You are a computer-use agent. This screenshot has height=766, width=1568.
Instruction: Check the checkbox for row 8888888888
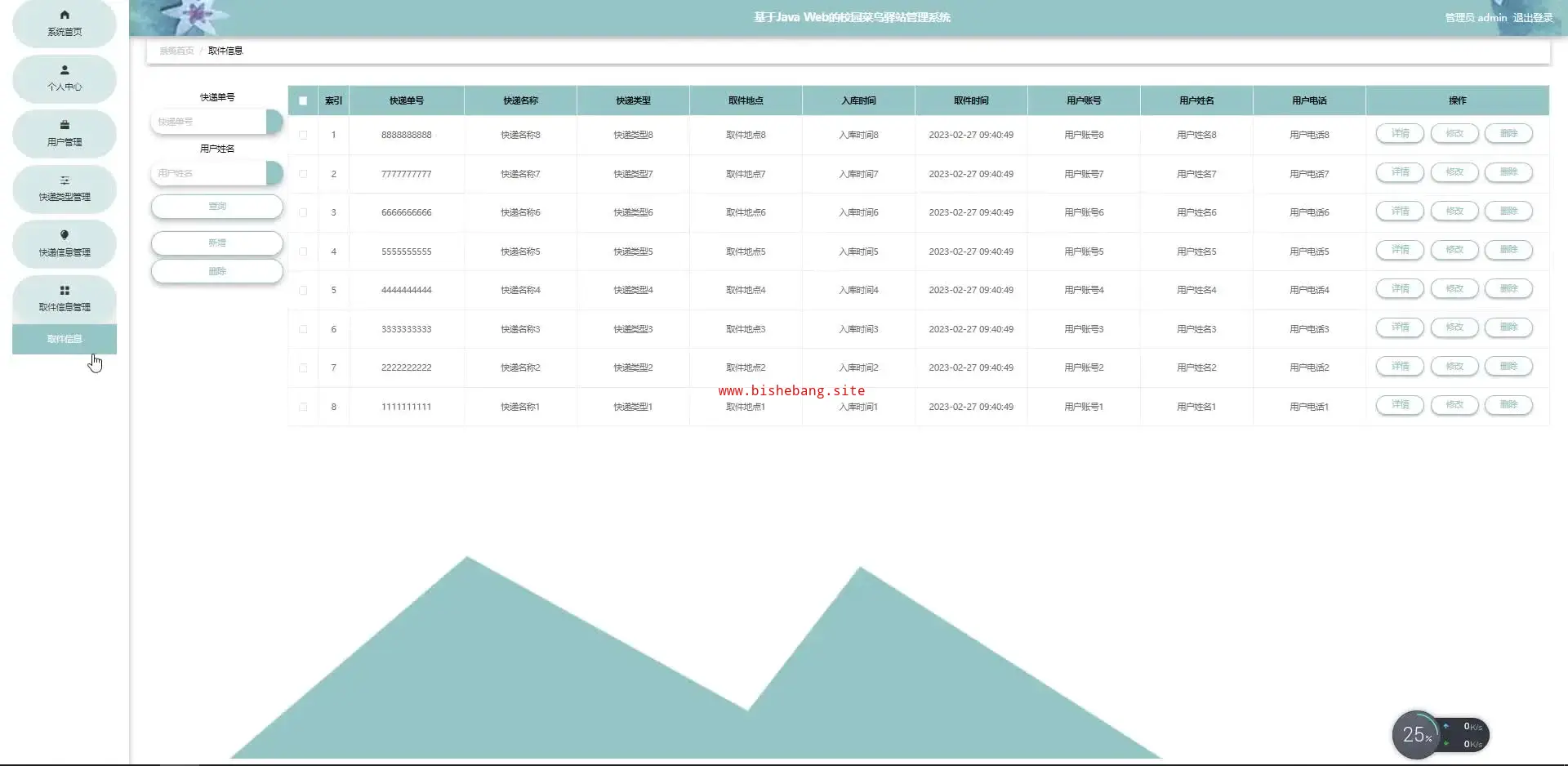point(303,135)
